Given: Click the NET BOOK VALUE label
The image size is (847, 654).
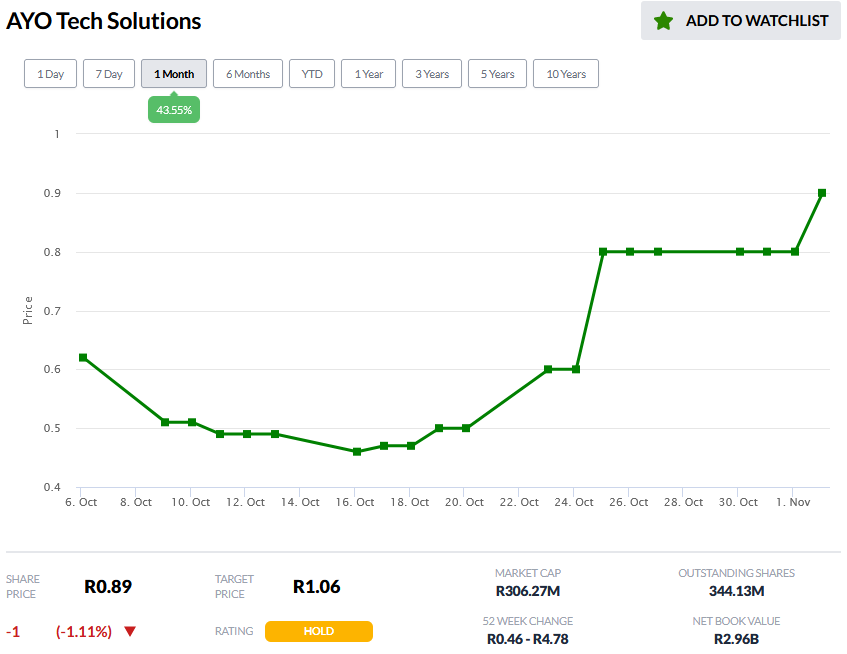Looking at the screenshot, I should point(736,621).
